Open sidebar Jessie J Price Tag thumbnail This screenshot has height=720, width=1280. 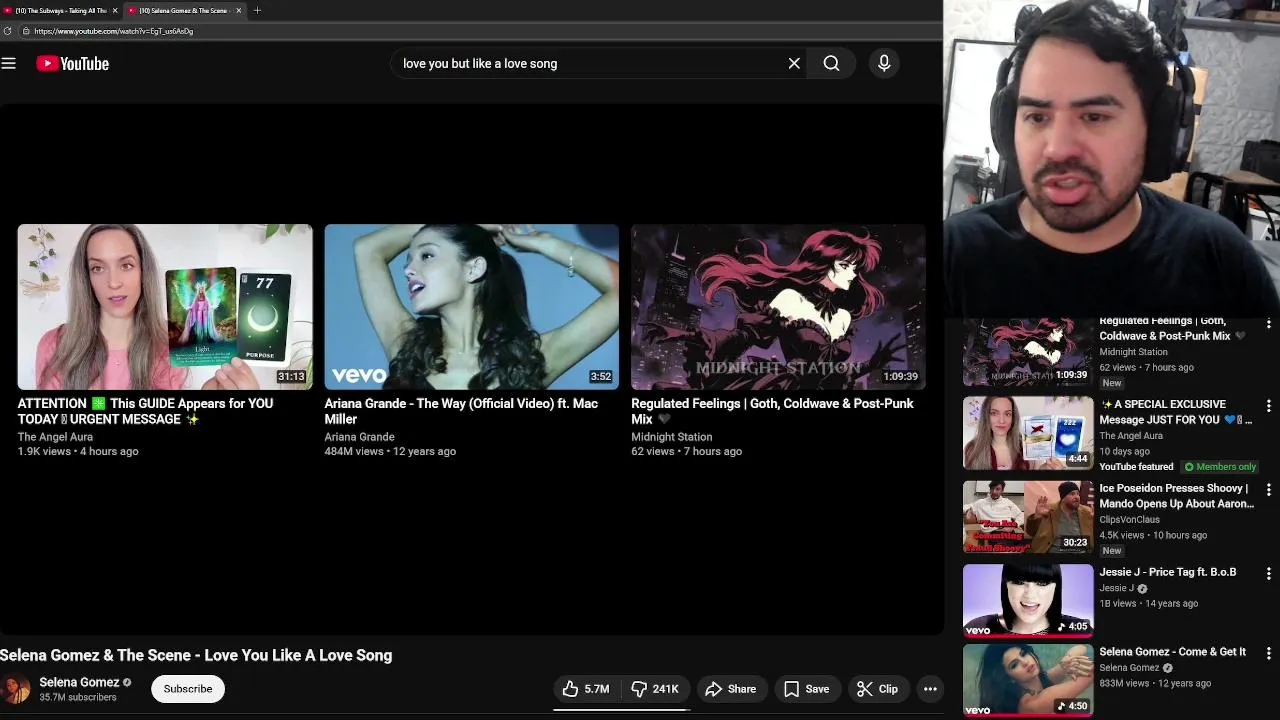[x=1028, y=600]
